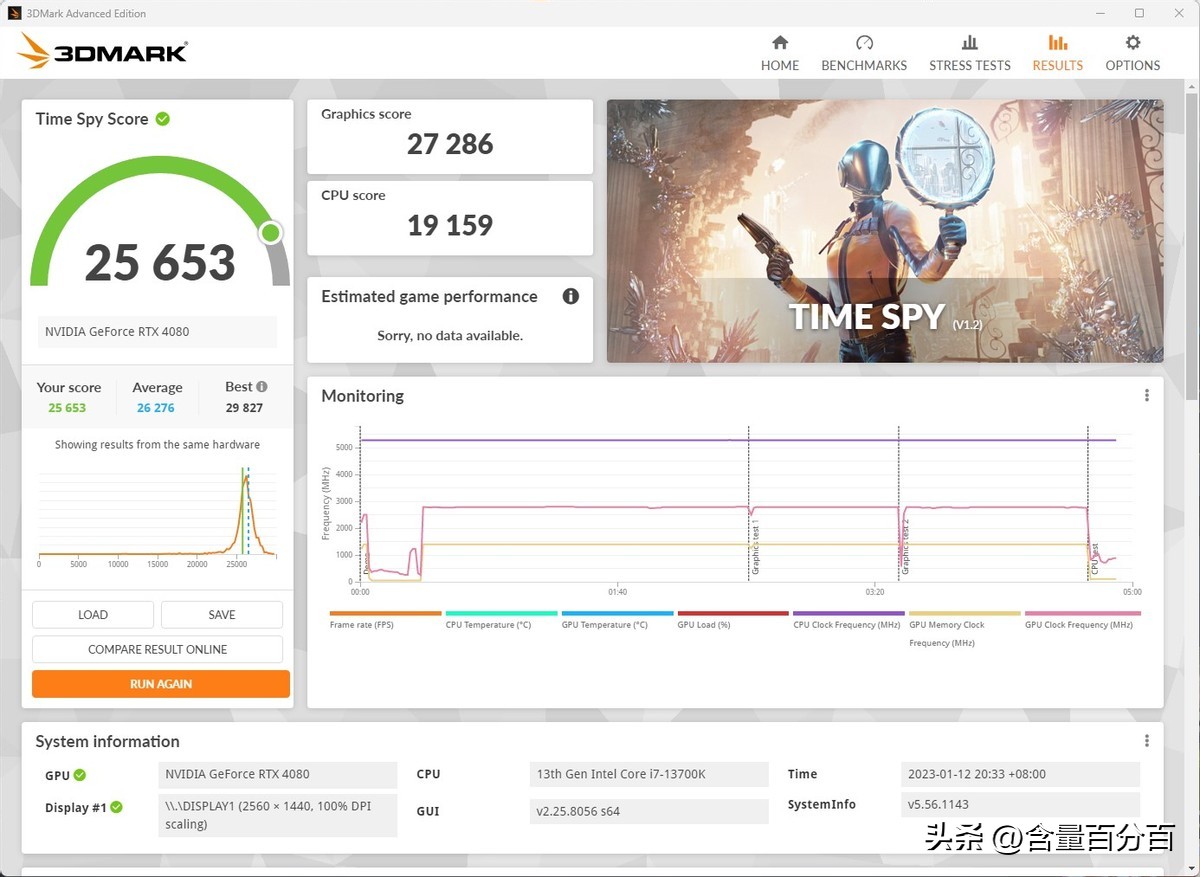Open Stress Tests chart icon
Viewport: 1200px width, 877px height.
[x=969, y=43]
